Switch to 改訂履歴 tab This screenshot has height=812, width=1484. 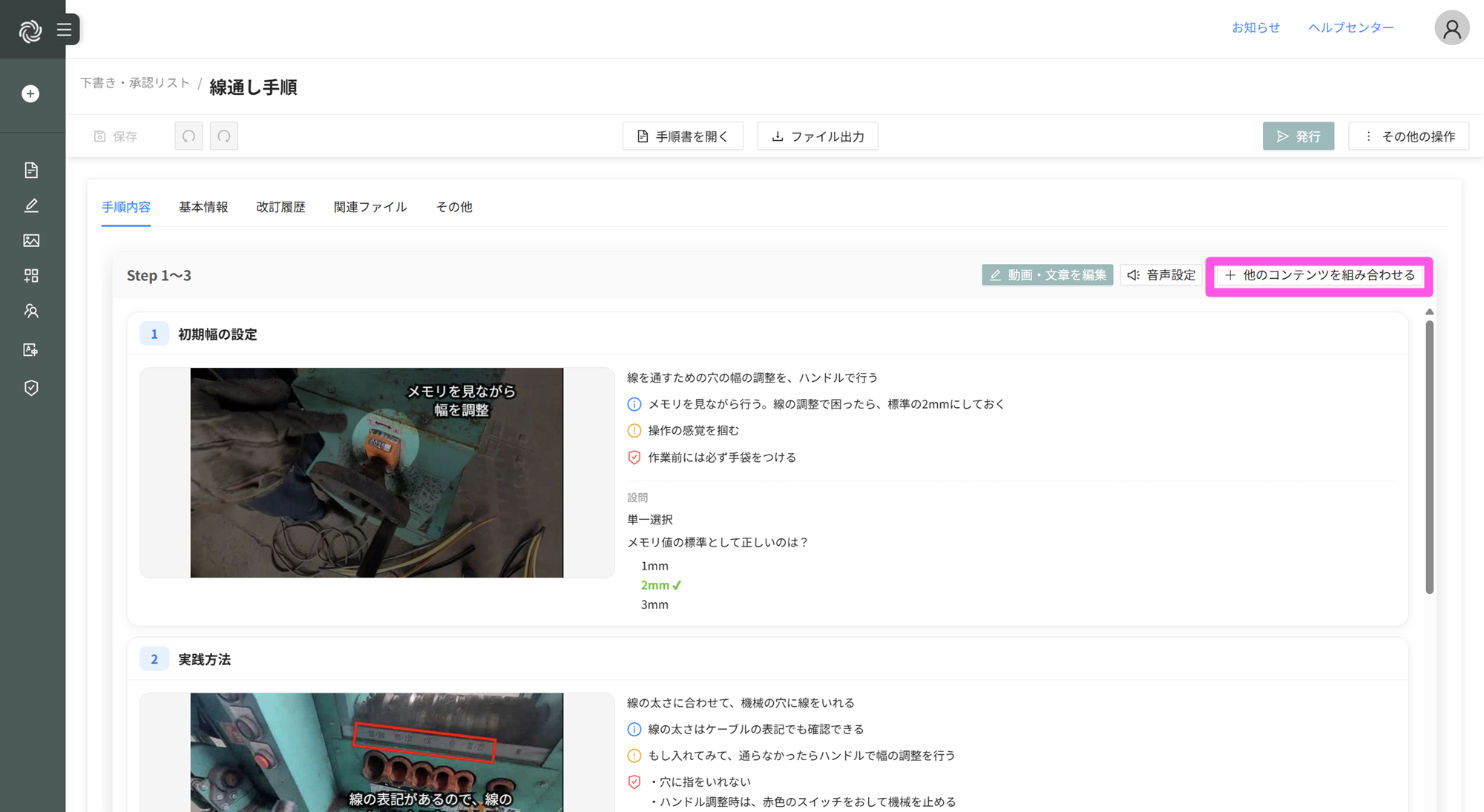click(280, 207)
